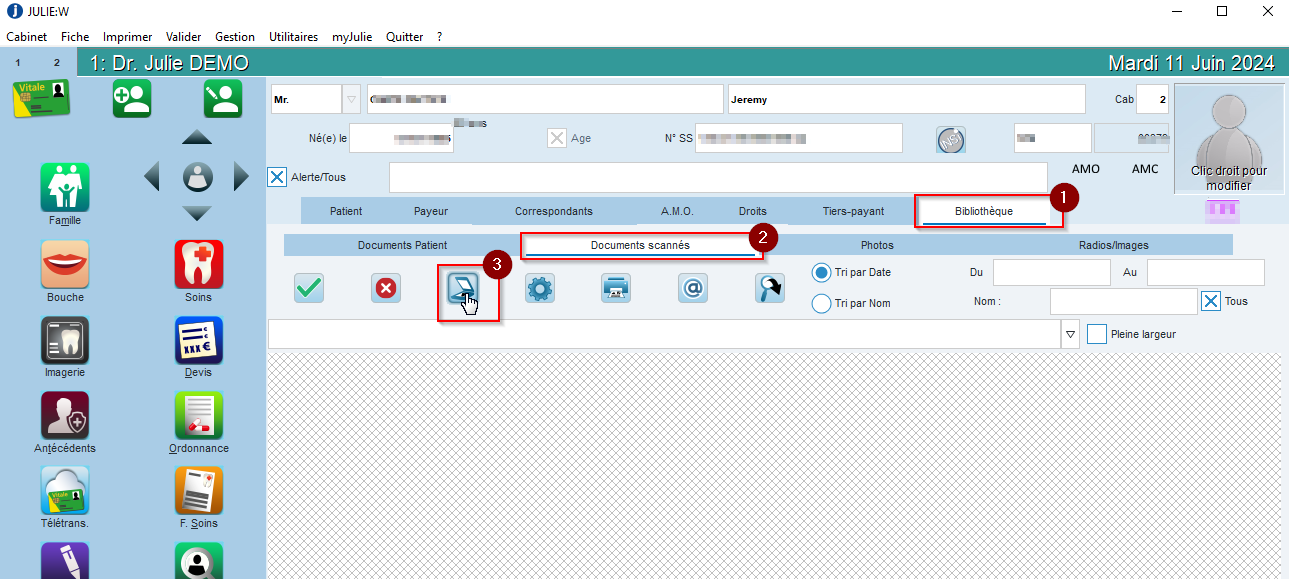Viewport: 1289px width, 579px height.
Task: Open the Ordonnance module
Action: click(198, 416)
